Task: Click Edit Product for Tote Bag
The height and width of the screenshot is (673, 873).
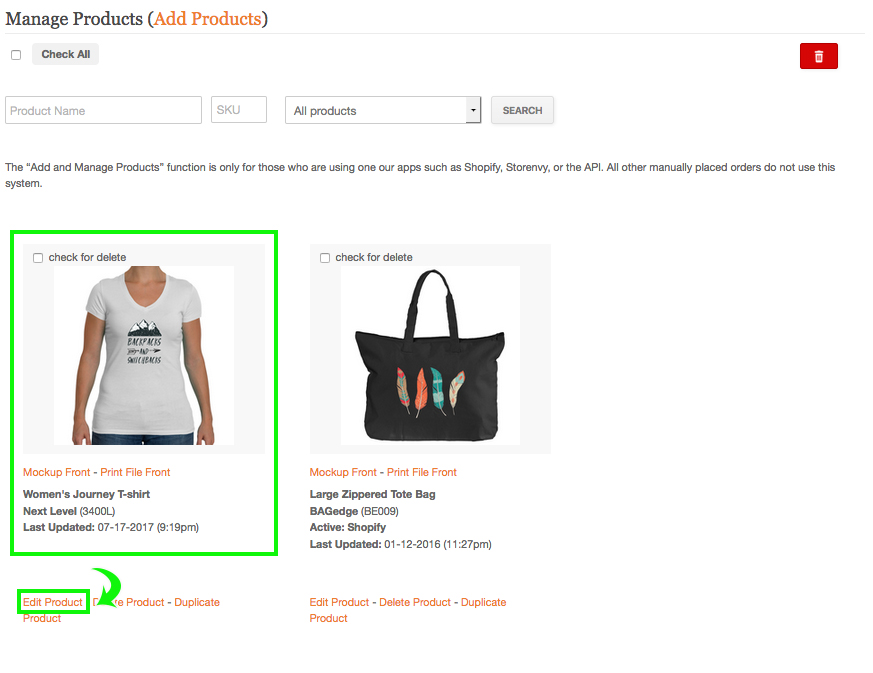Action: [x=339, y=602]
